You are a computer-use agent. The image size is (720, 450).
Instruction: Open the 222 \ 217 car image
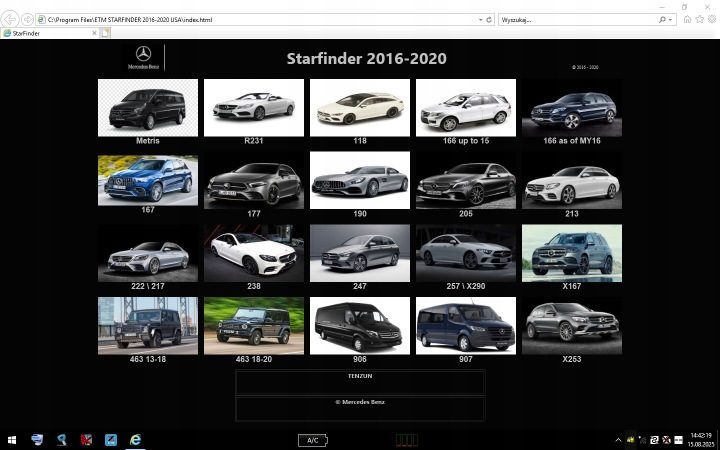[x=148, y=253]
